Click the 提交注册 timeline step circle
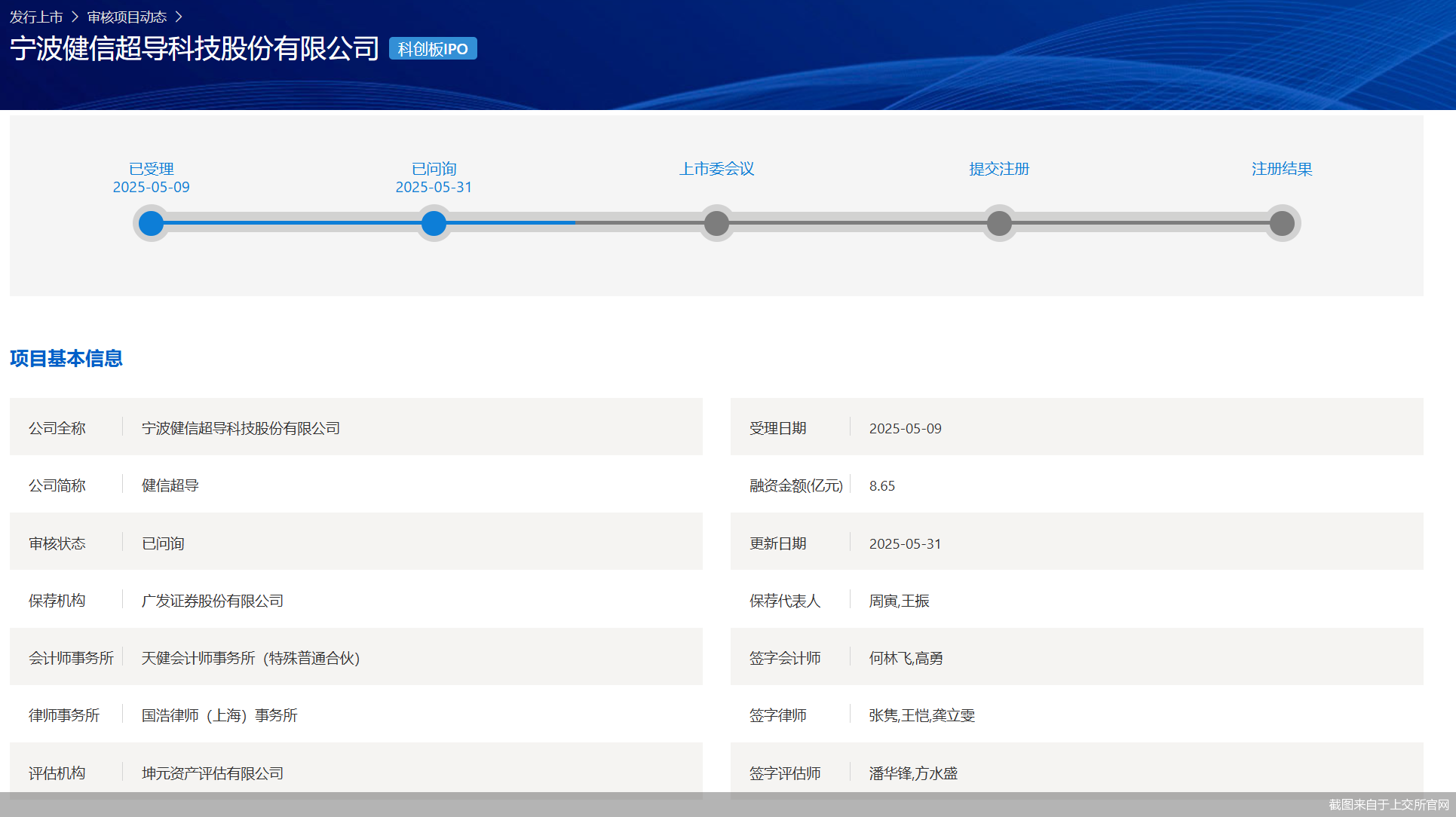1456x817 pixels. pyautogui.click(x=999, y=223)
